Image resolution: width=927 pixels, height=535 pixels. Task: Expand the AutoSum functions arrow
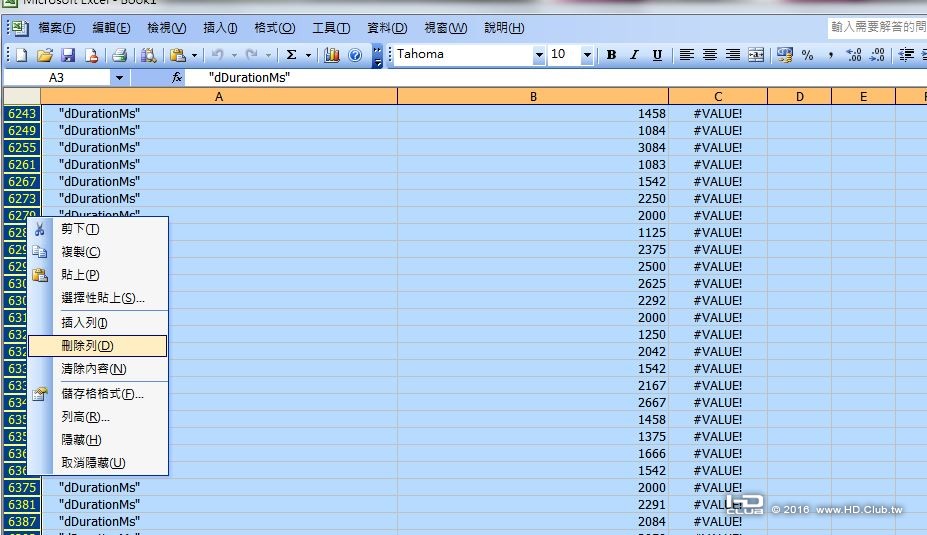click(x=308, y=55)
